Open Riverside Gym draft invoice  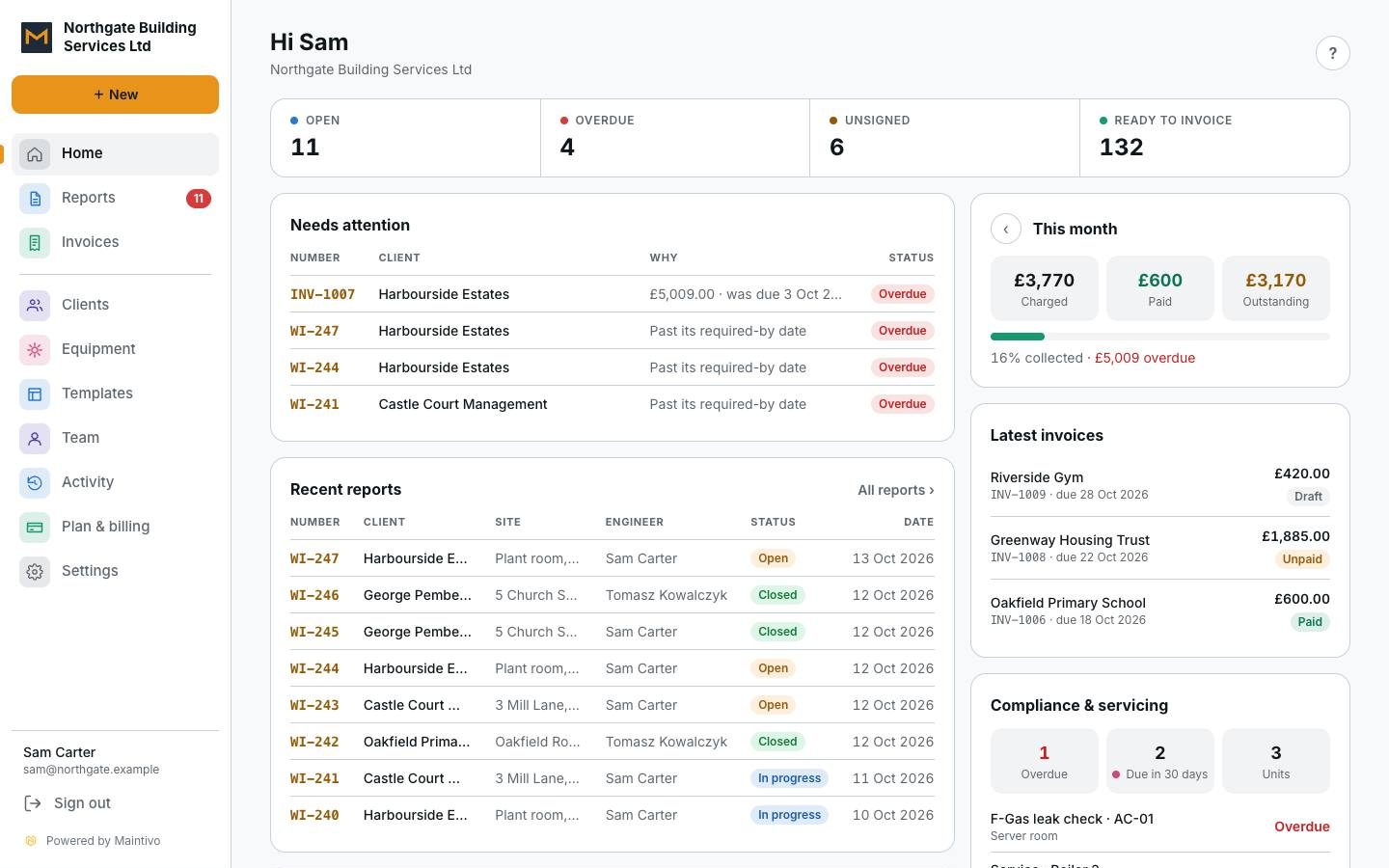pos(1159,485)
